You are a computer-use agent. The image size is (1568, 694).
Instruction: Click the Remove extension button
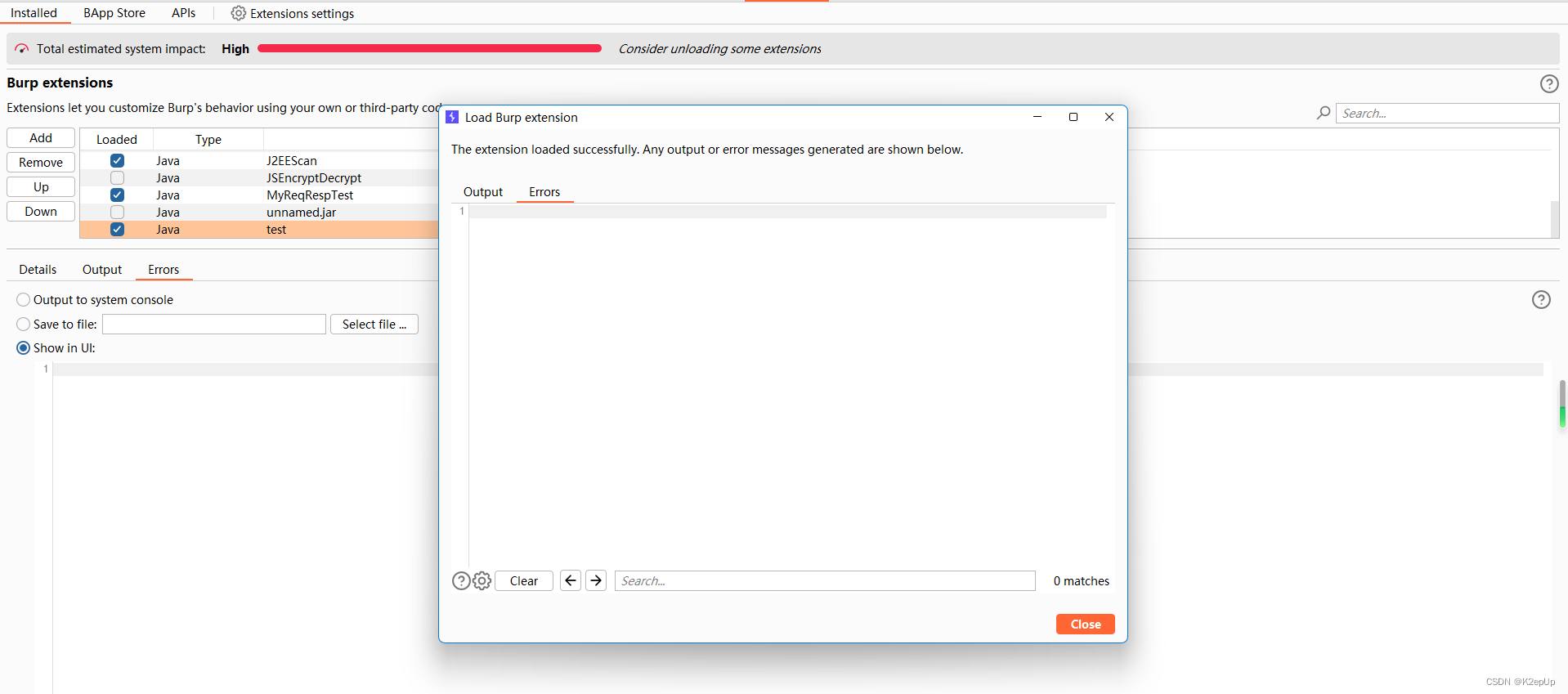click(x=41, y=163)
